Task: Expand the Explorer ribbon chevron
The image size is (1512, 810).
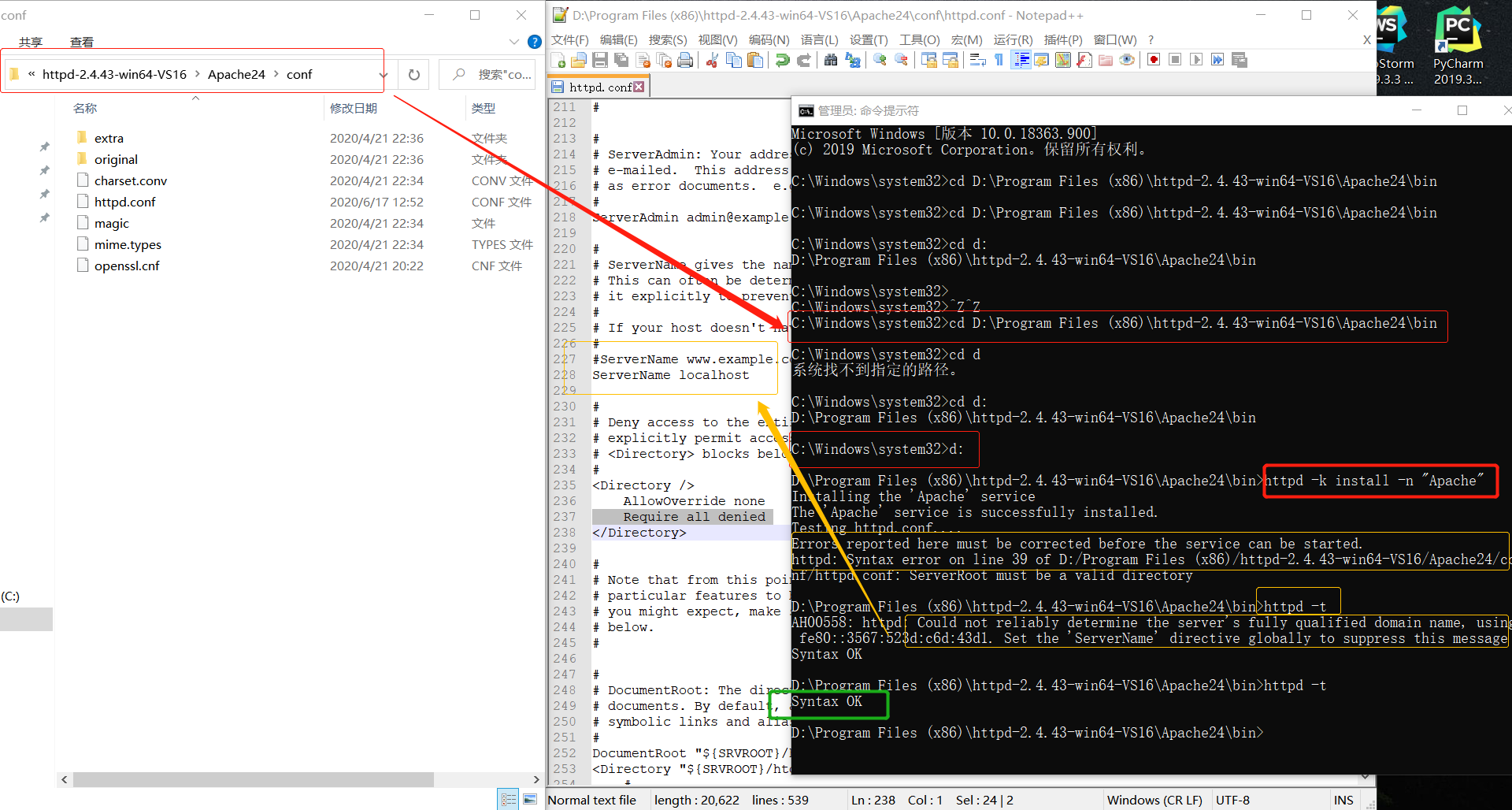Action: [x=513, y=42]
